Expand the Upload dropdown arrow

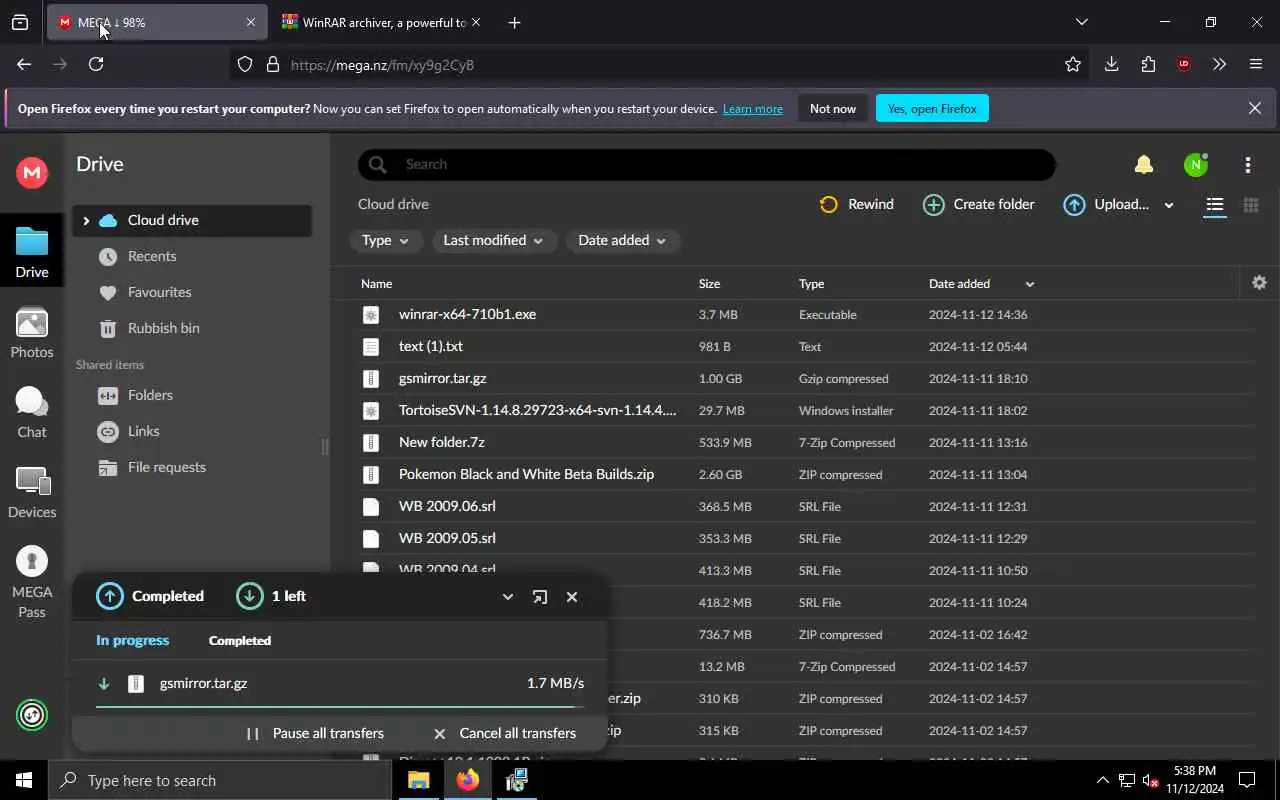tap(1169, 205)
